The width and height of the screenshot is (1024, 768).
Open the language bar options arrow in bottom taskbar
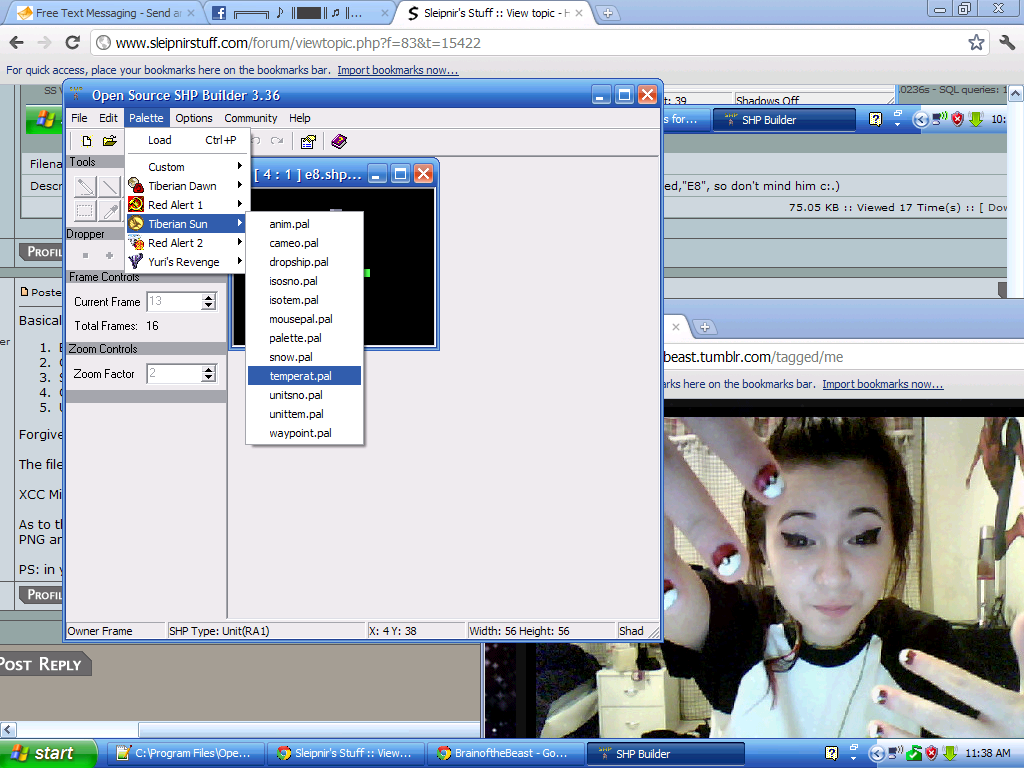coord(854,760)
